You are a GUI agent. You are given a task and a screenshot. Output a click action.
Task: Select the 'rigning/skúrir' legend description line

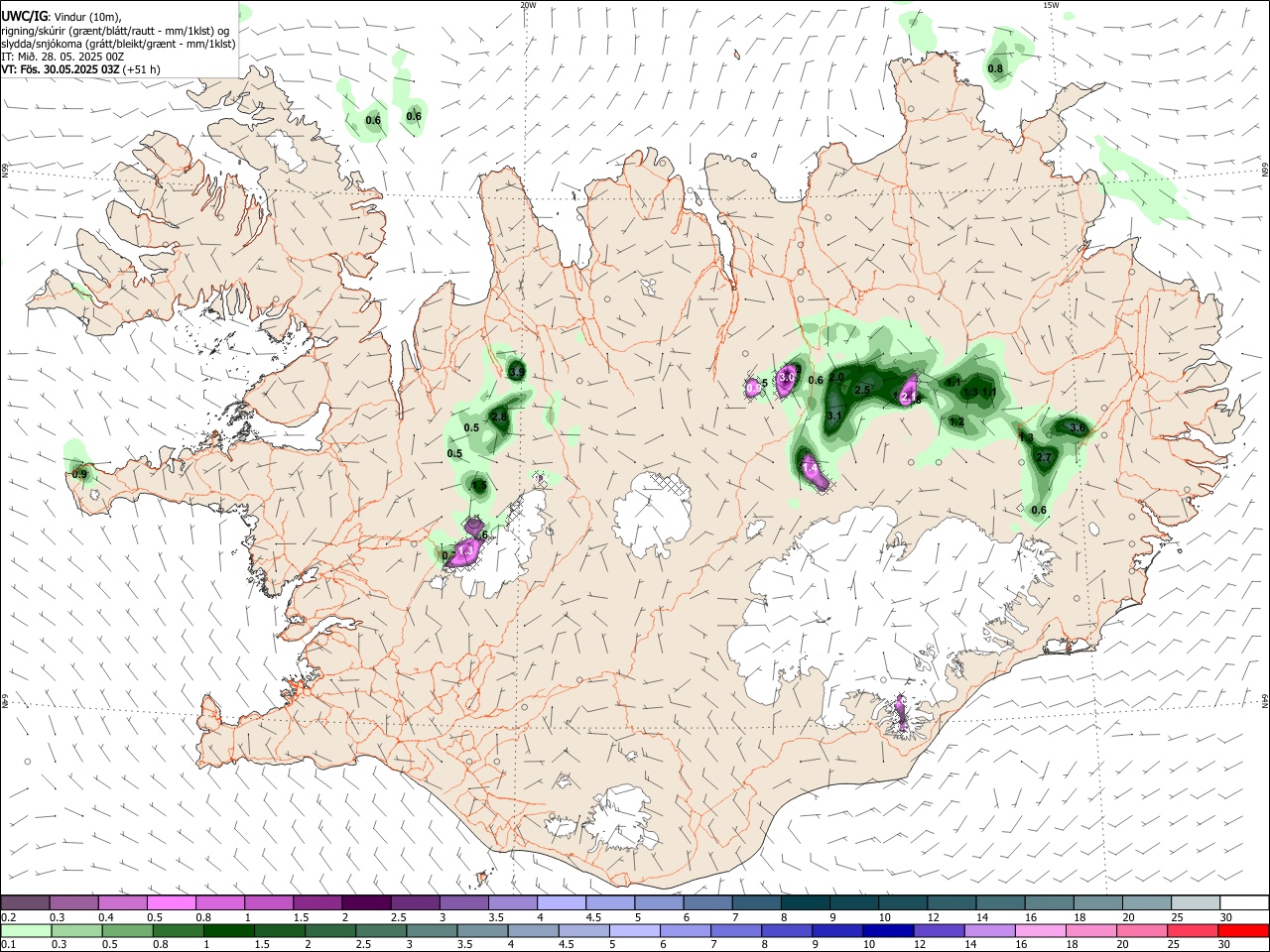[x=115, y=30]
